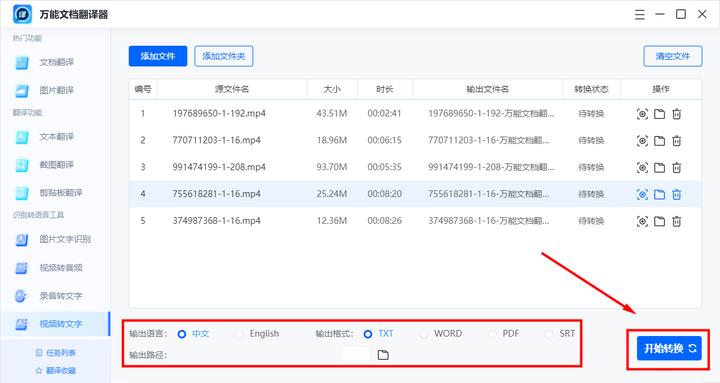720x383 pixels.
Task: Open folder for 197689650-1-192.mp4
Action: click(x=659, y=114)
